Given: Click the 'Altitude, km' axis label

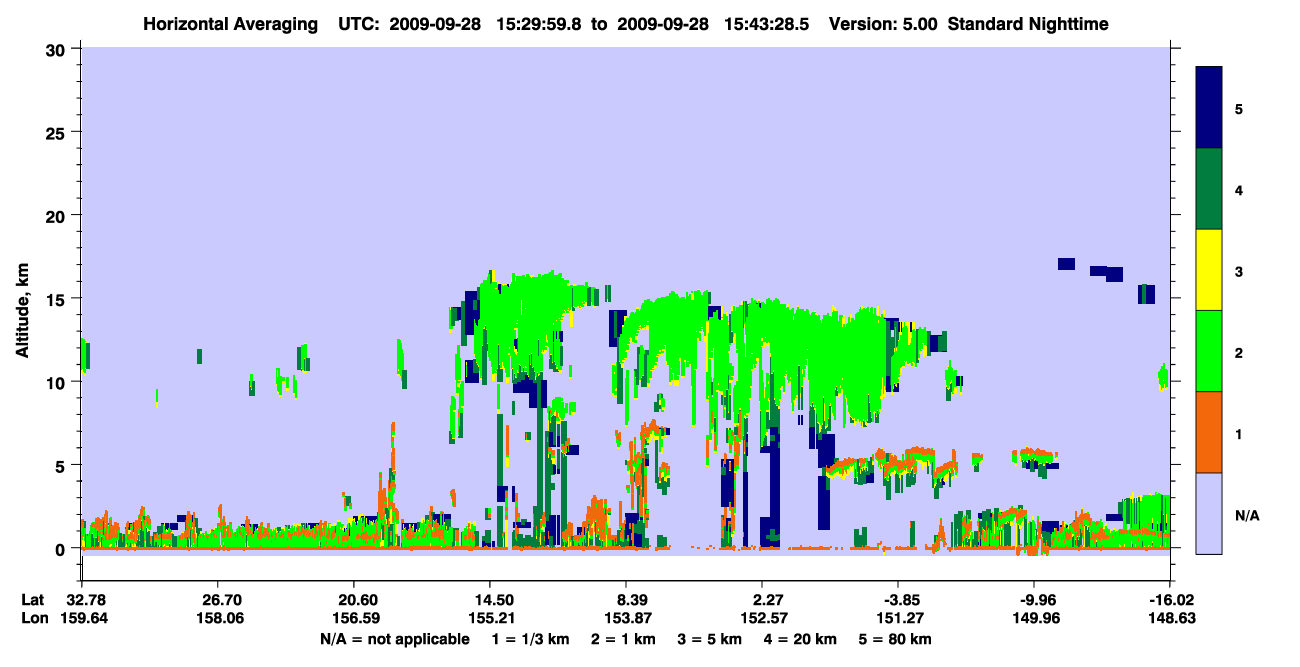Looking at the screenshot, I should click(22, 312).
